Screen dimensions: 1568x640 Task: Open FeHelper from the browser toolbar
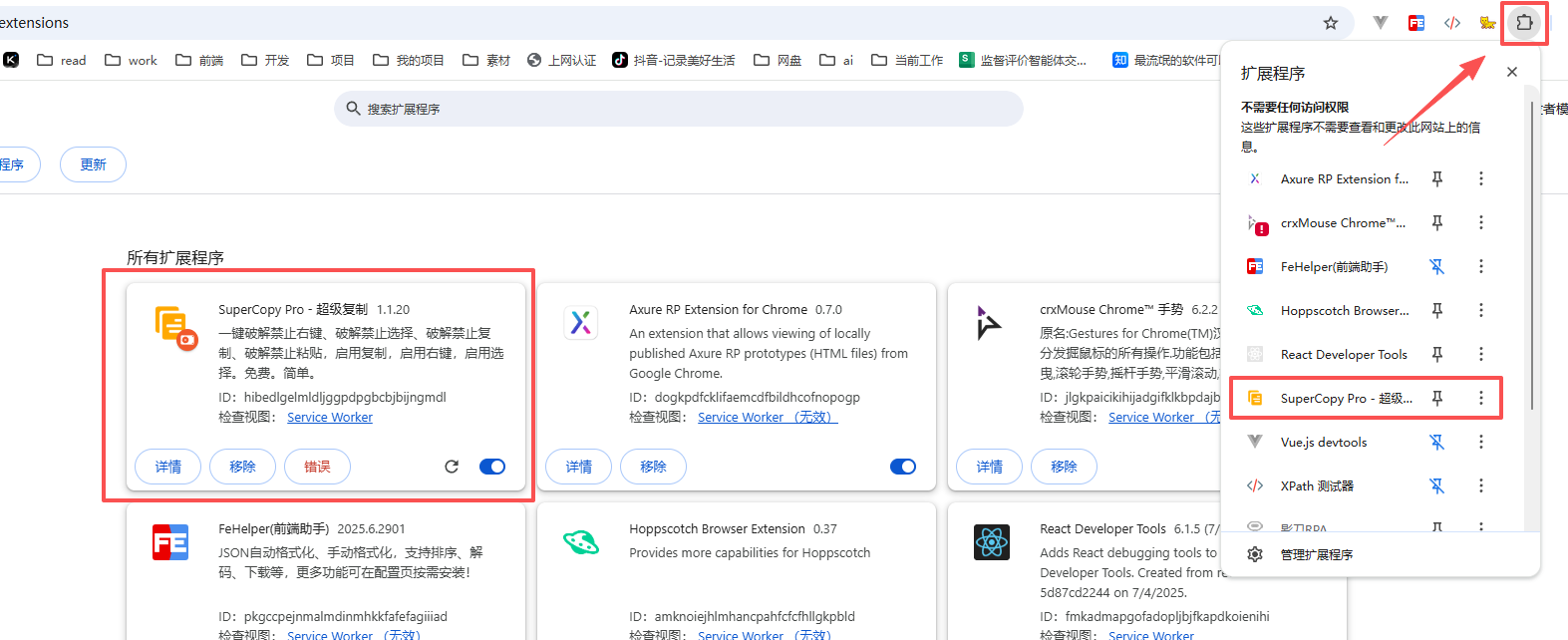[x=1415, y=23]
